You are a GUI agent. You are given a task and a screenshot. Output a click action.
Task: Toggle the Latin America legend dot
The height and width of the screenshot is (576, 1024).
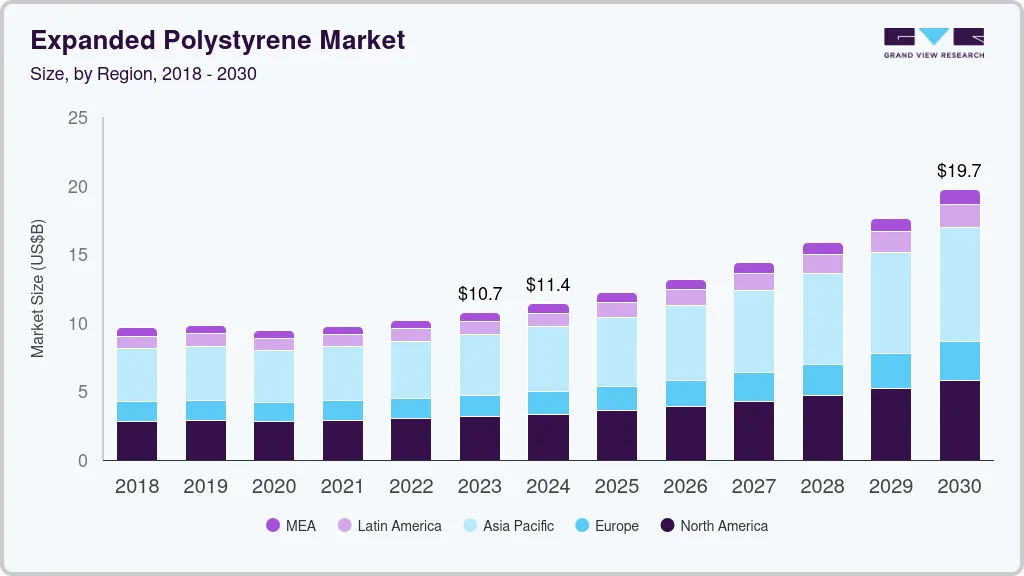pyautogui.click(x=345, y=525)
